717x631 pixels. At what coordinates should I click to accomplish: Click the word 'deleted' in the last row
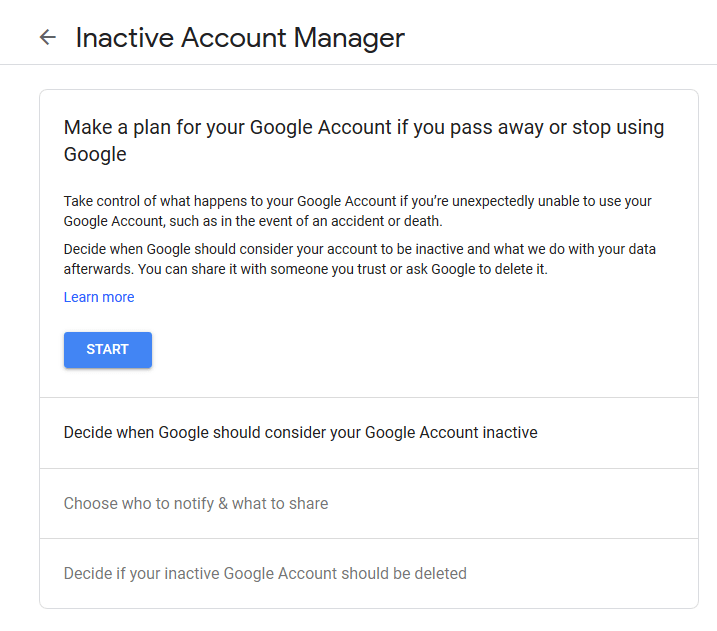[x=438, y=574]
